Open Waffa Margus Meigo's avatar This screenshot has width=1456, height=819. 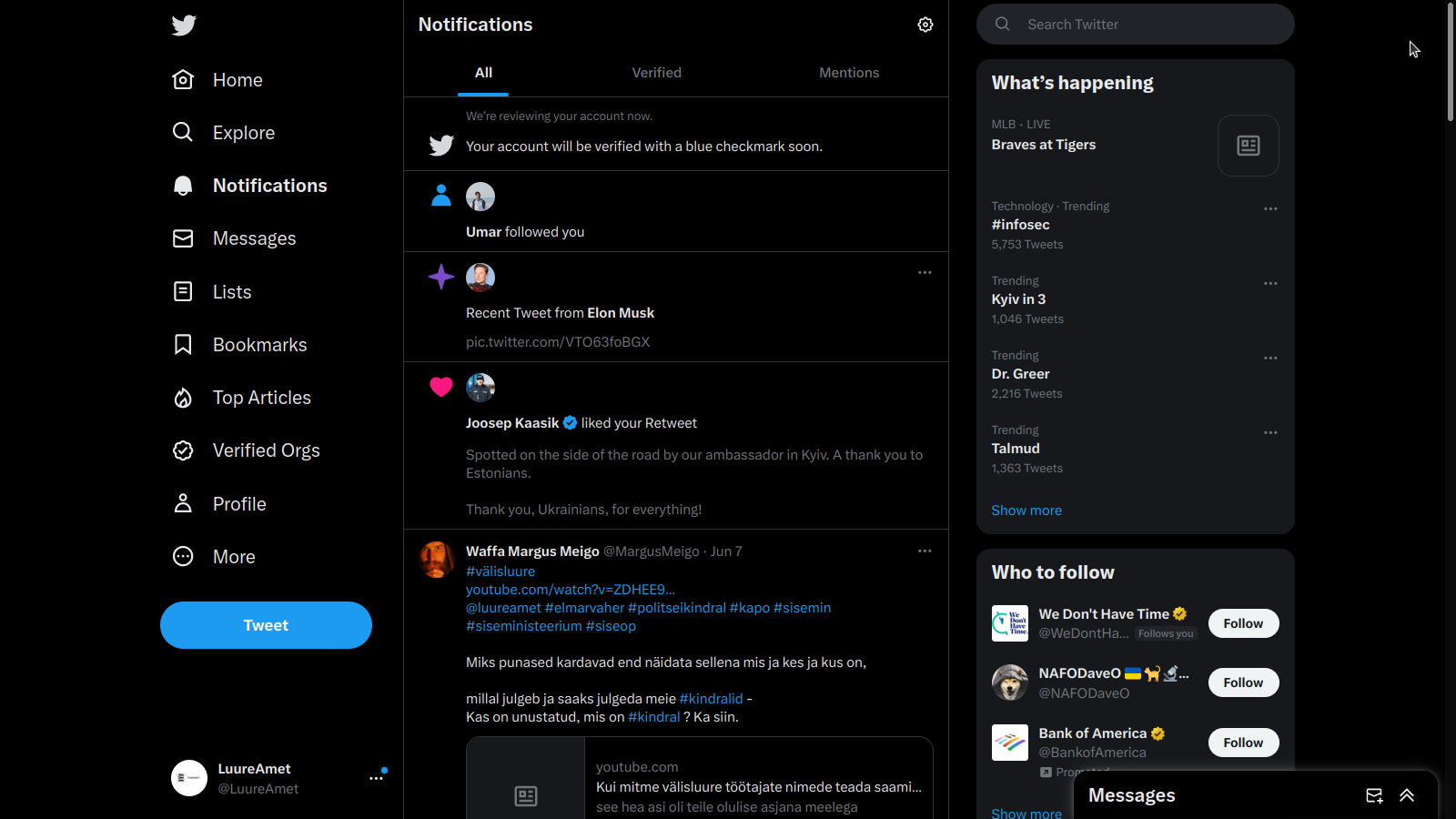[437, 561]
